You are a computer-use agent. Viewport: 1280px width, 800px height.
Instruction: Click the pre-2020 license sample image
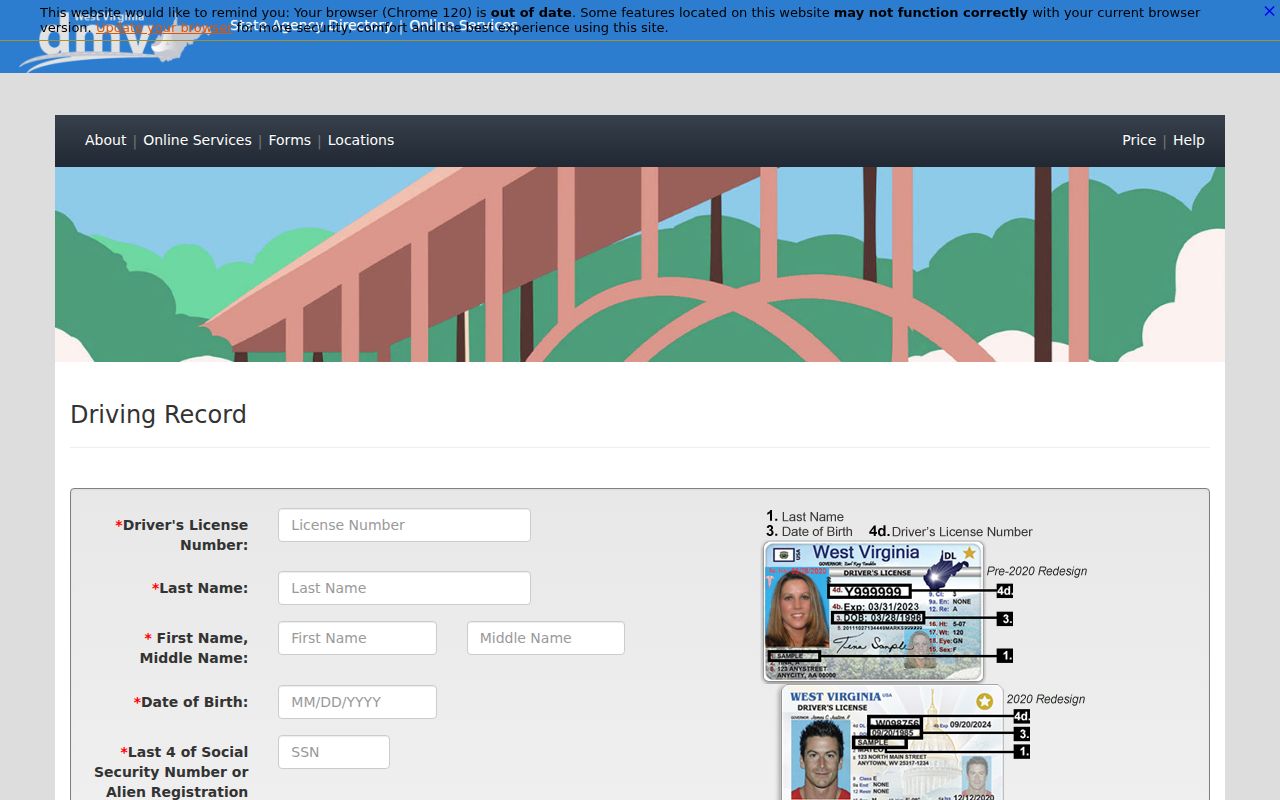click(873, 612)
